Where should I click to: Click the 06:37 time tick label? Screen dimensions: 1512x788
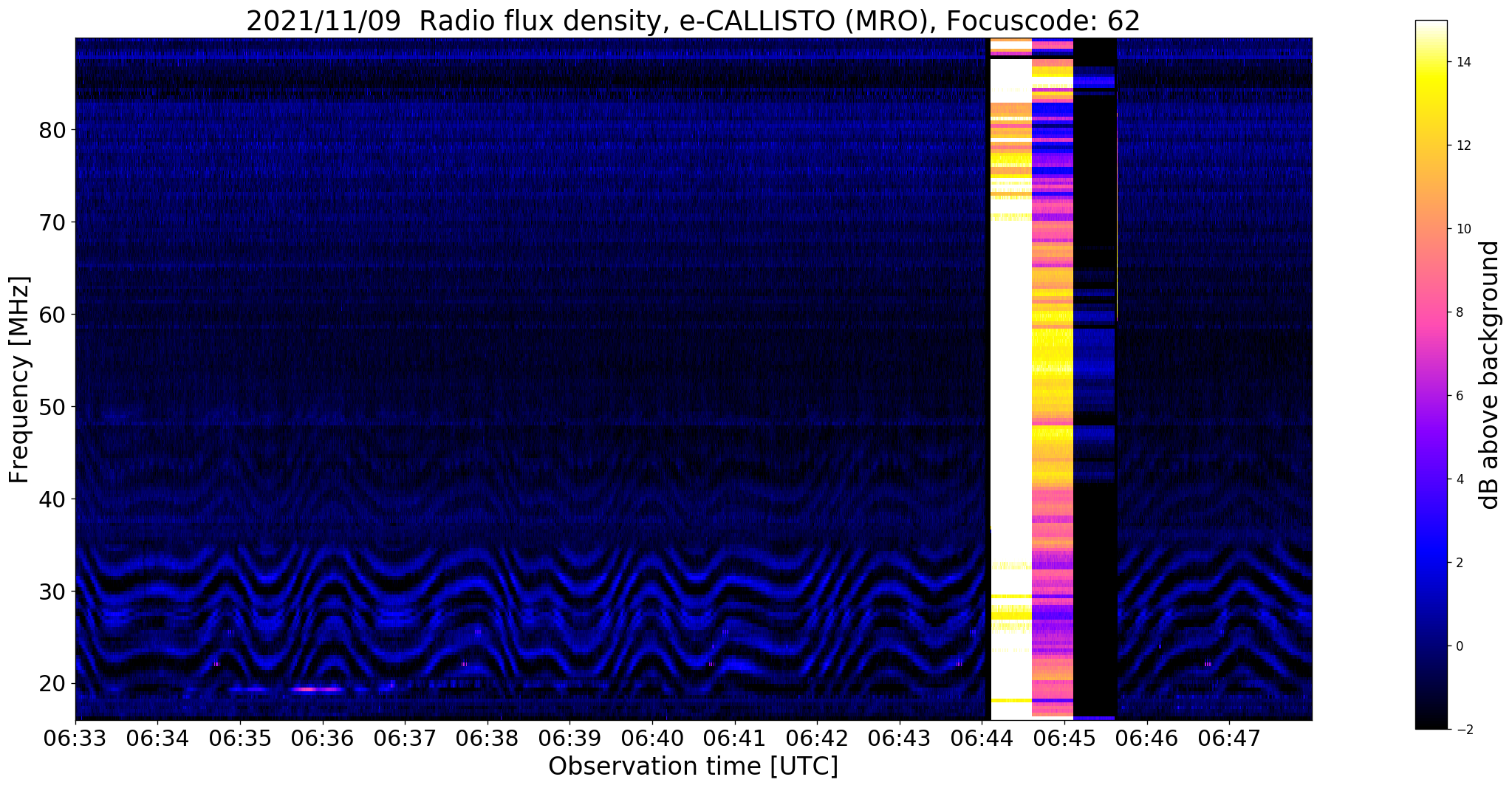coord(405,738)
